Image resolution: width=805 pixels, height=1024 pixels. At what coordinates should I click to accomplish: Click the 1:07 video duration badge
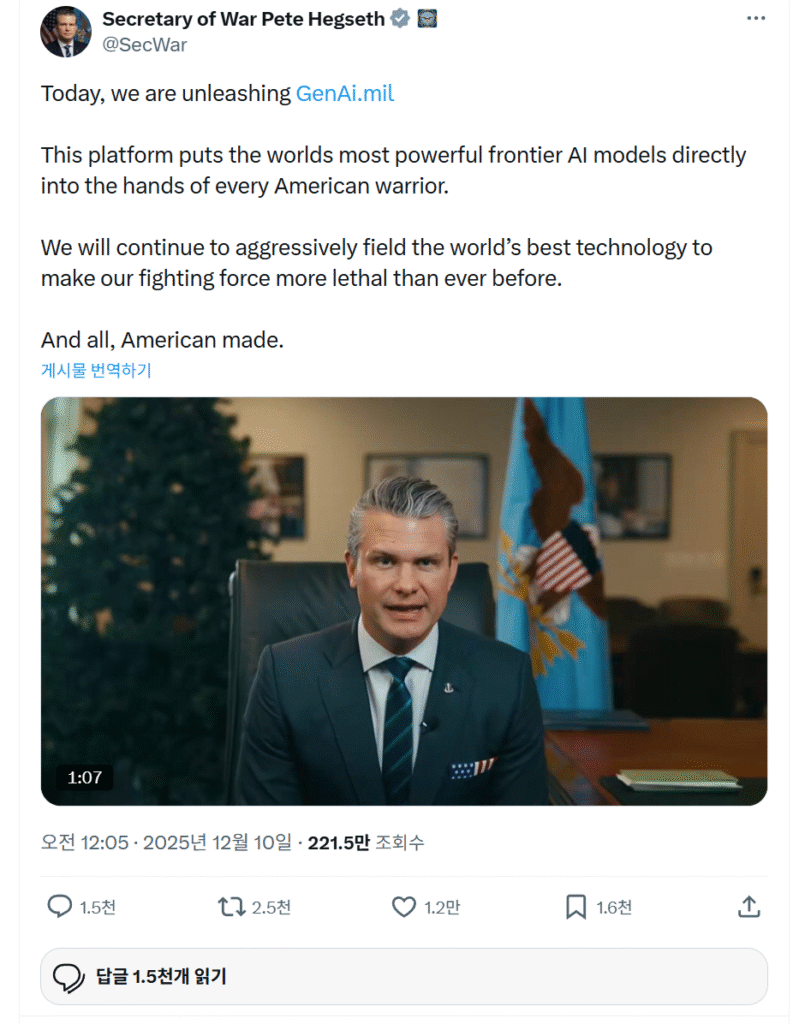(x=84, y=777)
